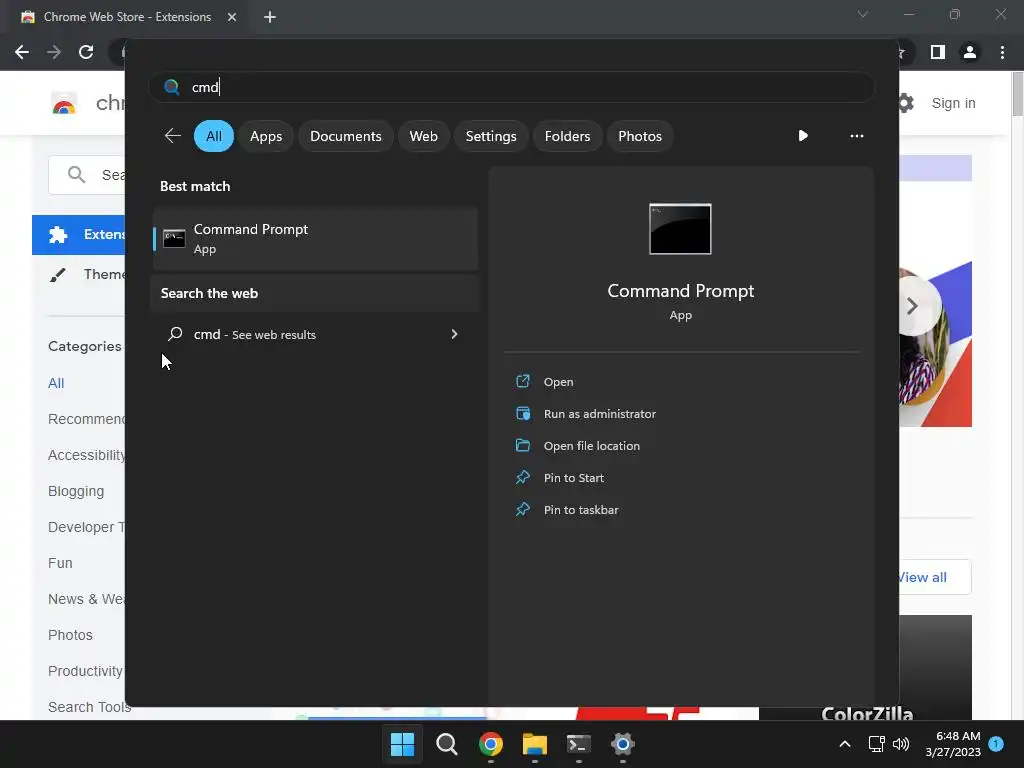Click the View all link
This screenshot has width=1024, height=768.
[923, 577]
